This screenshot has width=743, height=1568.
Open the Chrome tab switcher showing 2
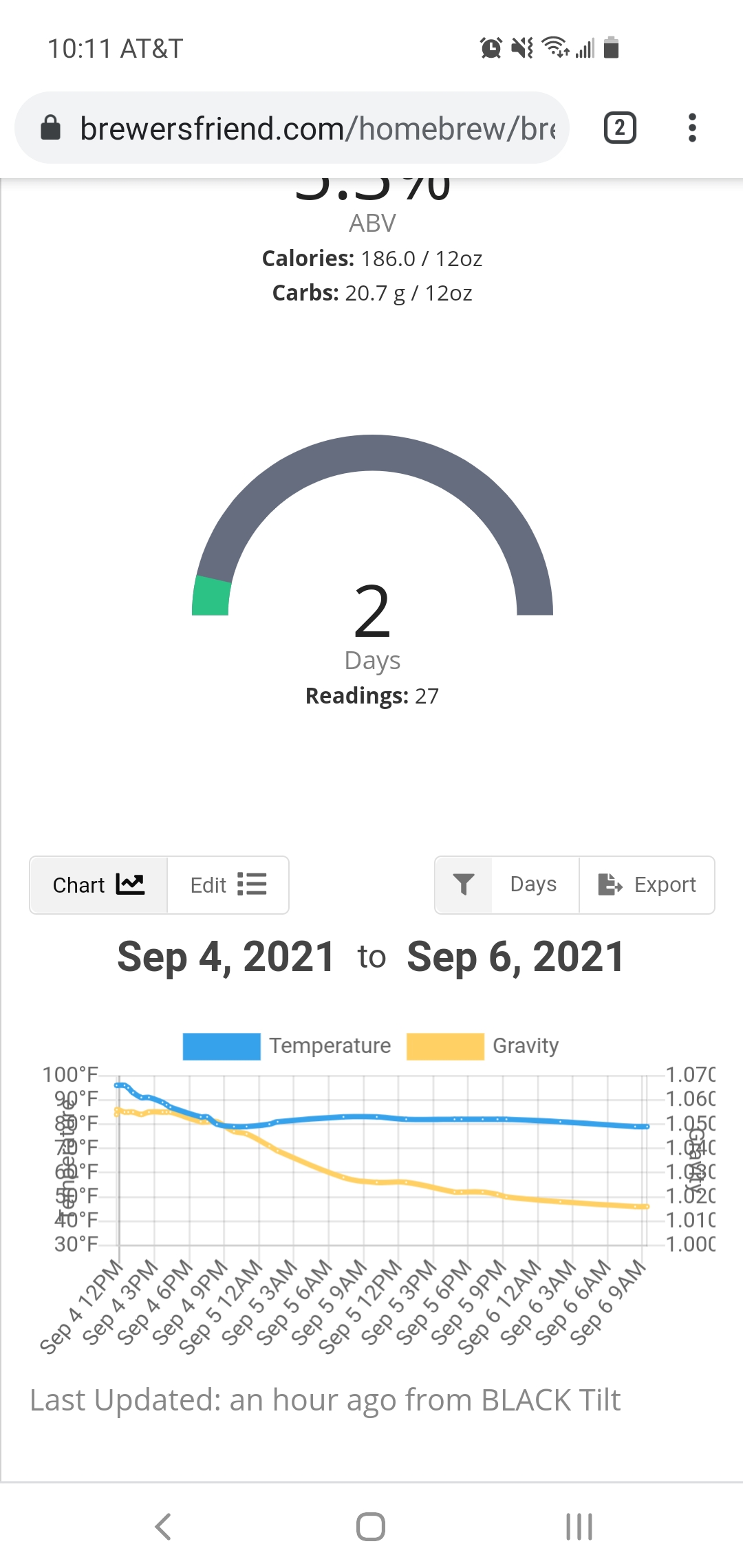tap(620, 128)
